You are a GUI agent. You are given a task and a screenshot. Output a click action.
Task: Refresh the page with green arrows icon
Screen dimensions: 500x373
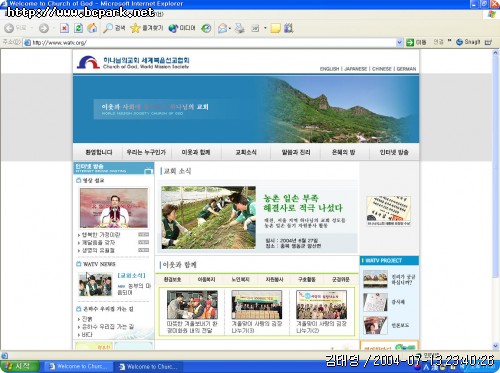tap(78, 28)
